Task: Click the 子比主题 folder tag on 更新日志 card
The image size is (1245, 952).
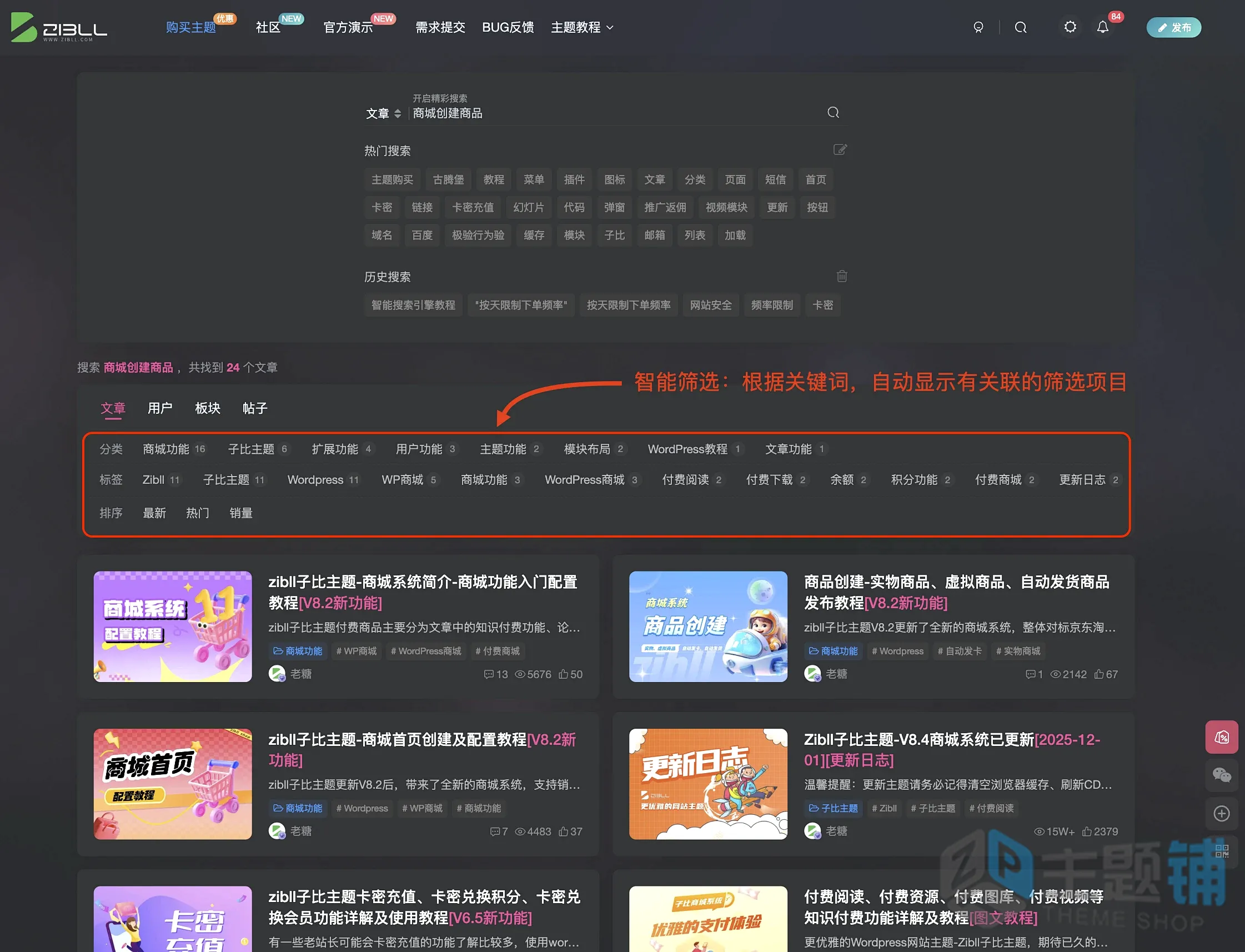Action: [833, 809]
